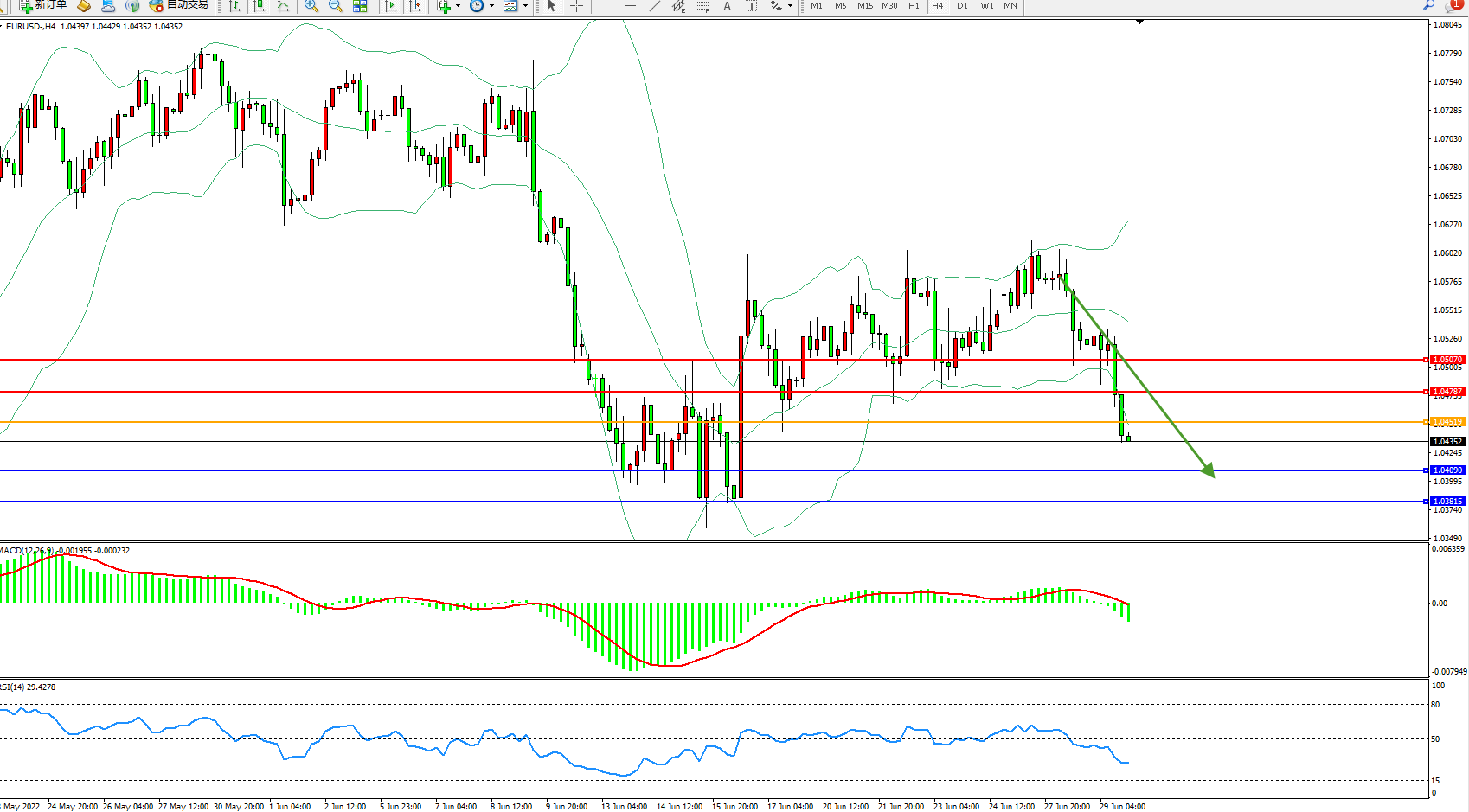Enable chart auto scroll

point(390,6)
